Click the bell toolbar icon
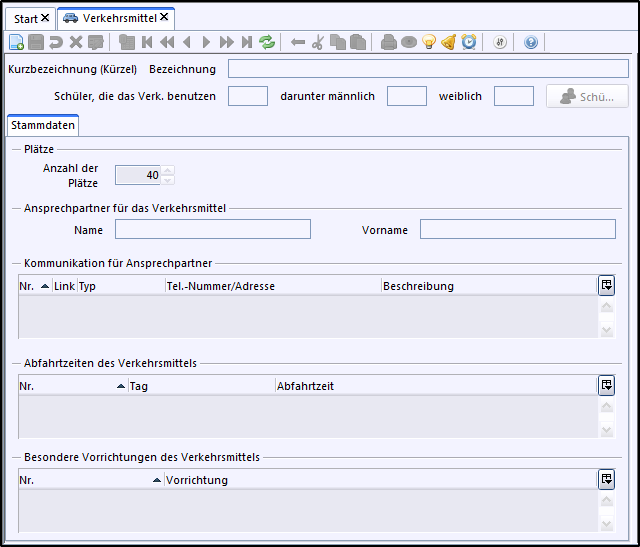The height and width of the screenshot is (547, 640). (x=449, y=42)
